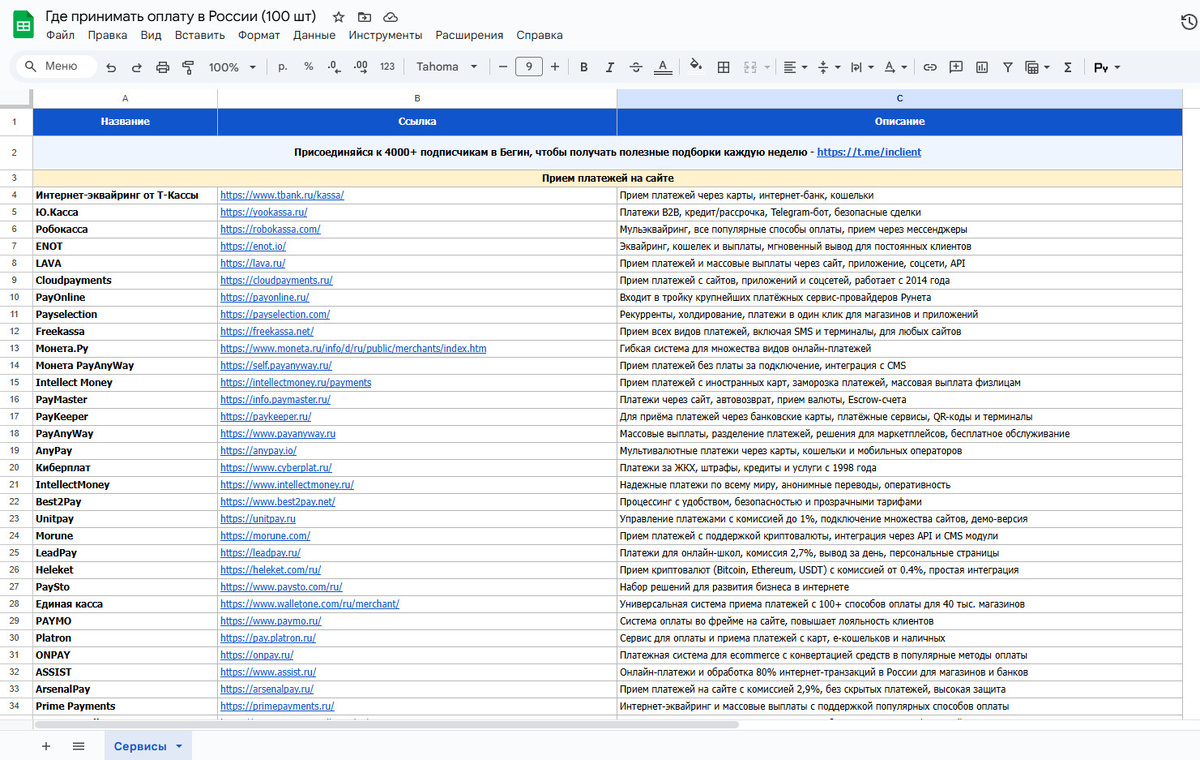
Task: Open the Справка menu
Action: [539, 35]
